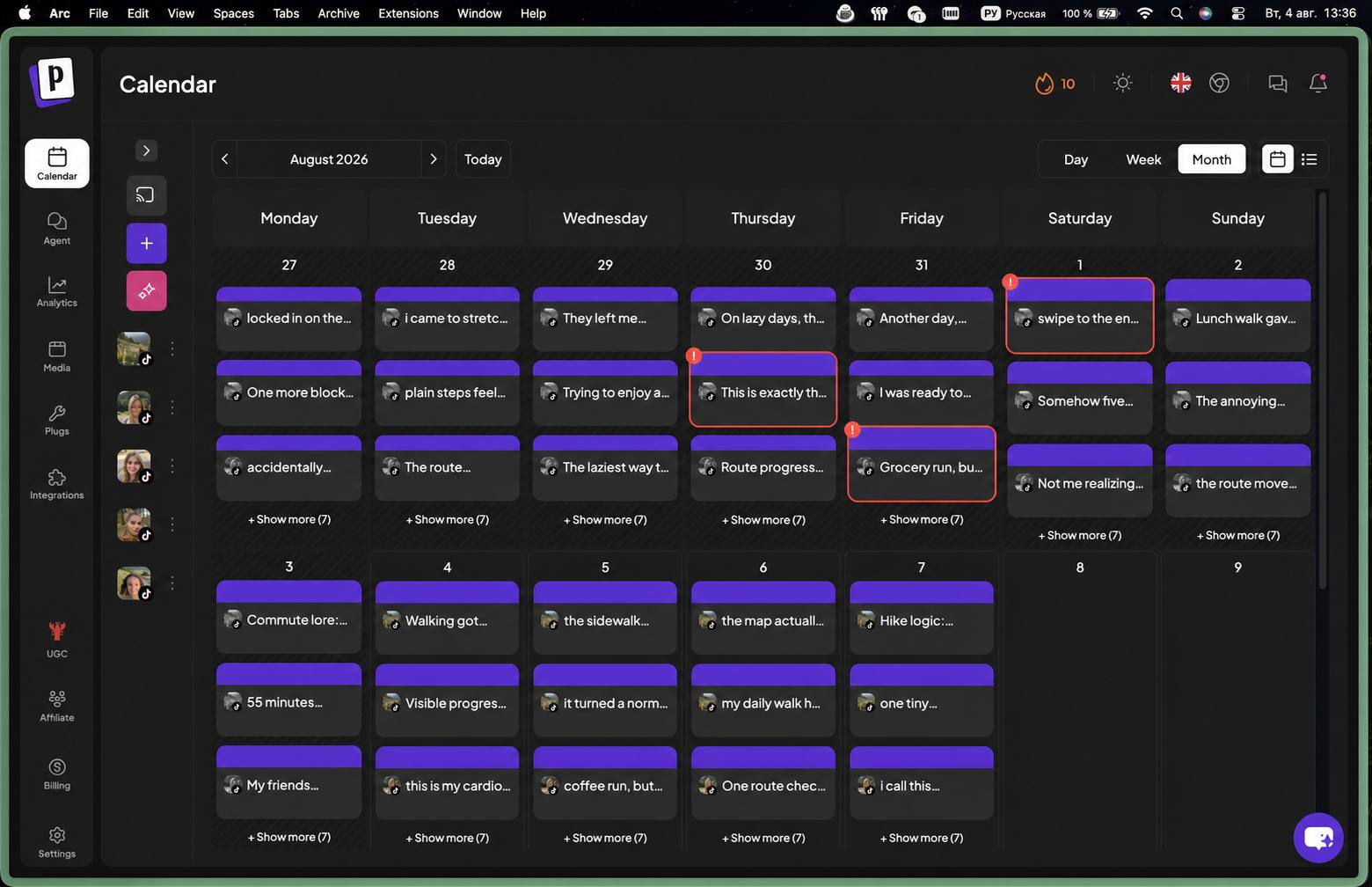The width and height of the screenshot is (1372, 887).
Task: Expand Show more (7) under Wednesday 5
Action: click(605, 838)
